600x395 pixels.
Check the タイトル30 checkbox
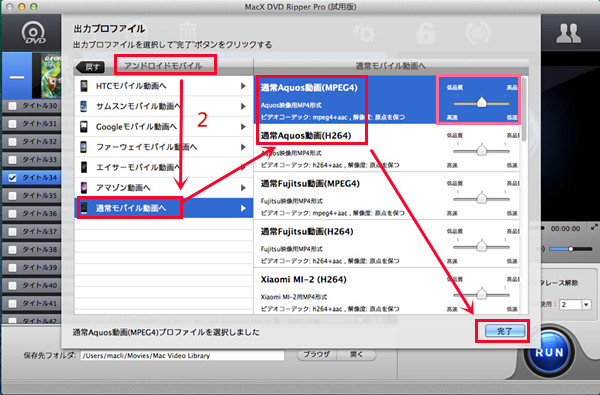[x=12, y=106]
